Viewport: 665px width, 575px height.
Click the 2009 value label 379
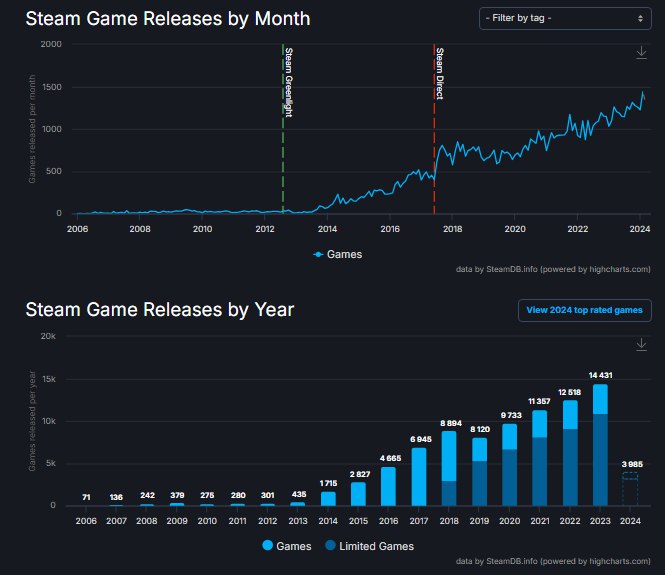tap(177, 495)
